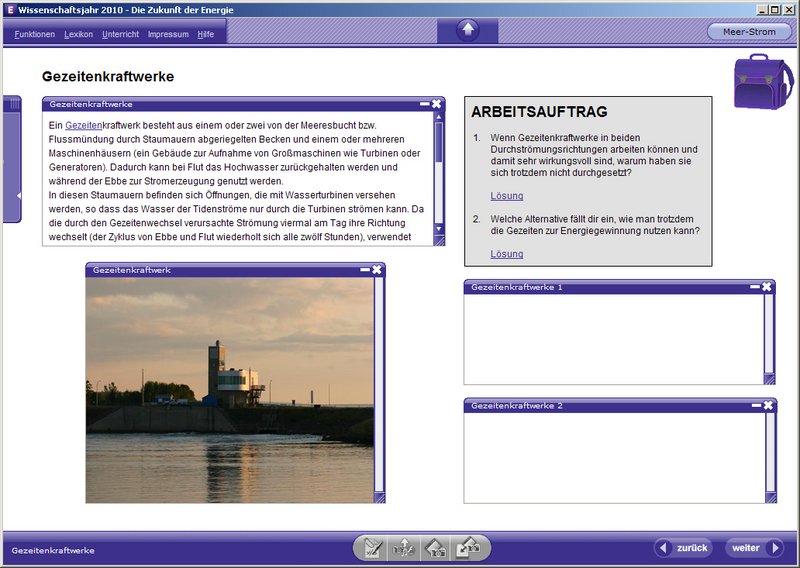Click resize grip of Gezeitenkraftwerke text panel
Screen dimensions: 800x568
pos(439,240)
